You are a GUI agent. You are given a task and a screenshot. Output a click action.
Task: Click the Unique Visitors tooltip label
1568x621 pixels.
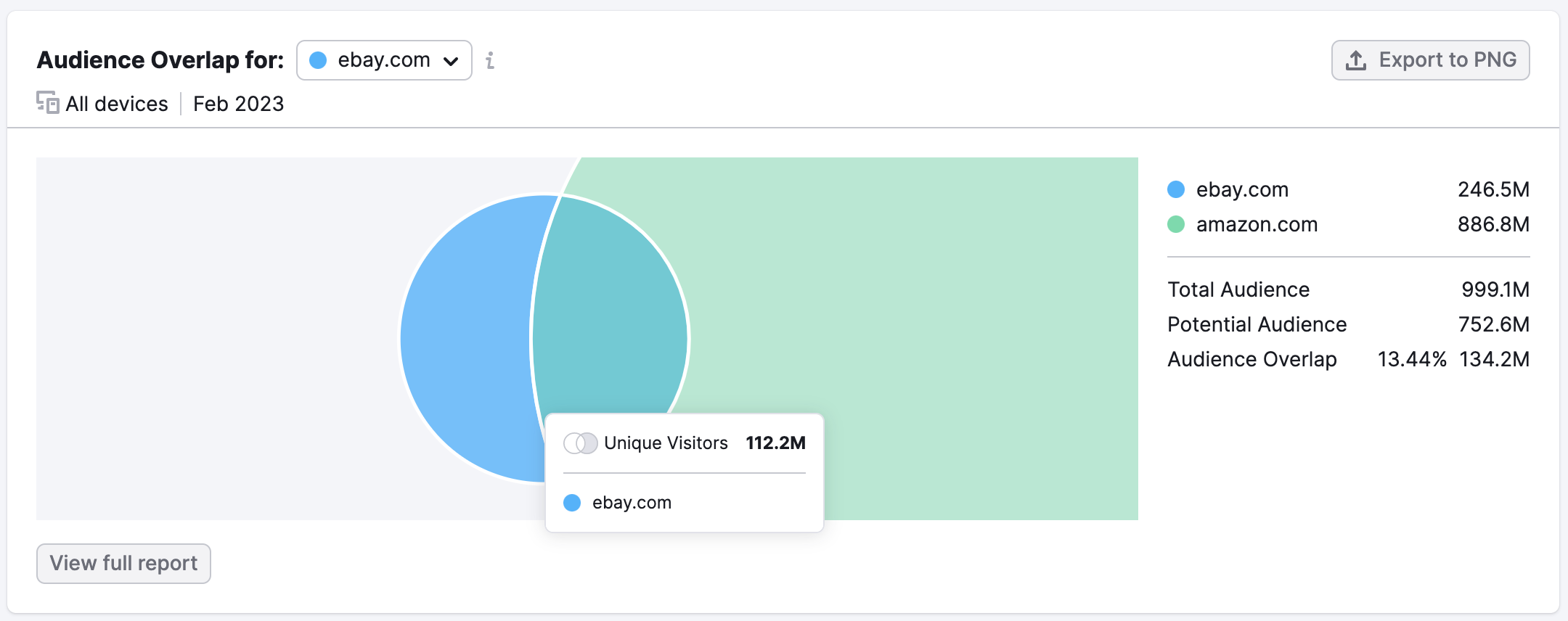[666, 443]
